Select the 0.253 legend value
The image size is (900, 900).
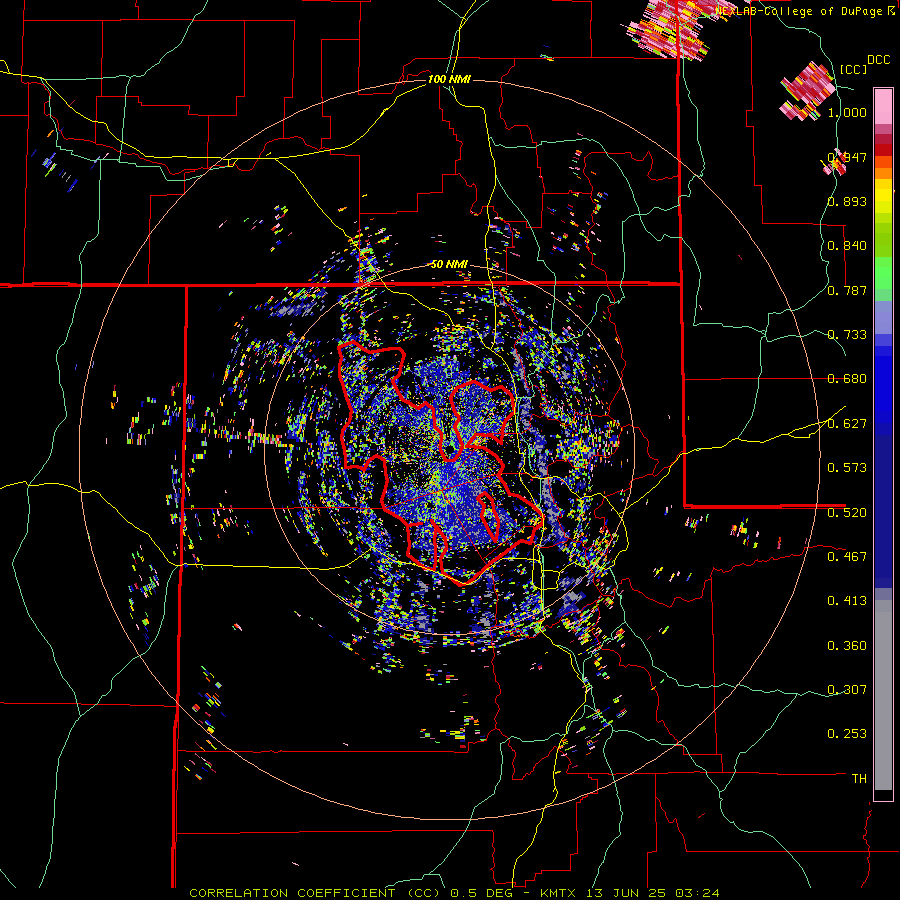click(847, 734)
